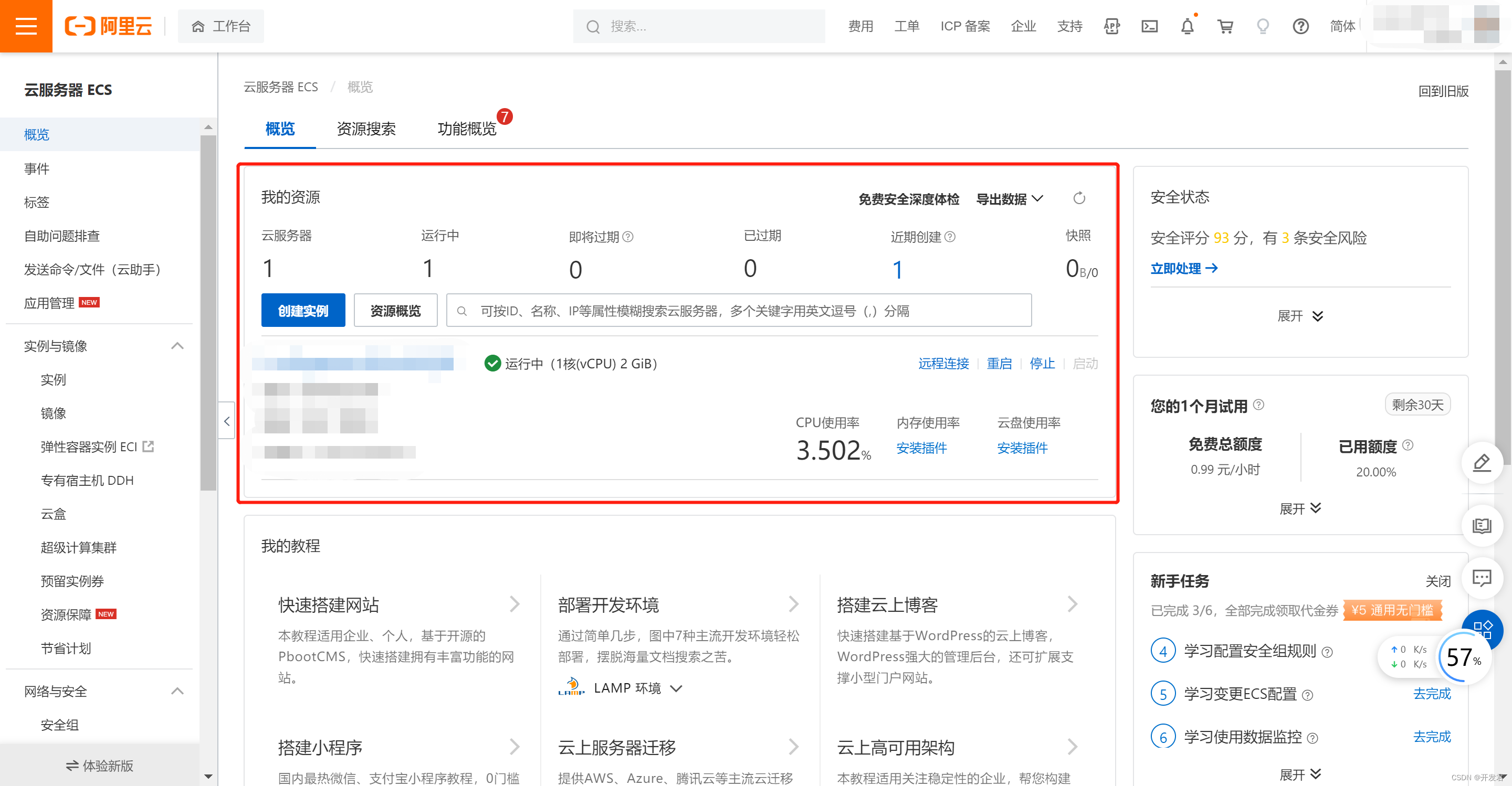
Task: Click the 近期创建 count 1
Action: [897, 270]
